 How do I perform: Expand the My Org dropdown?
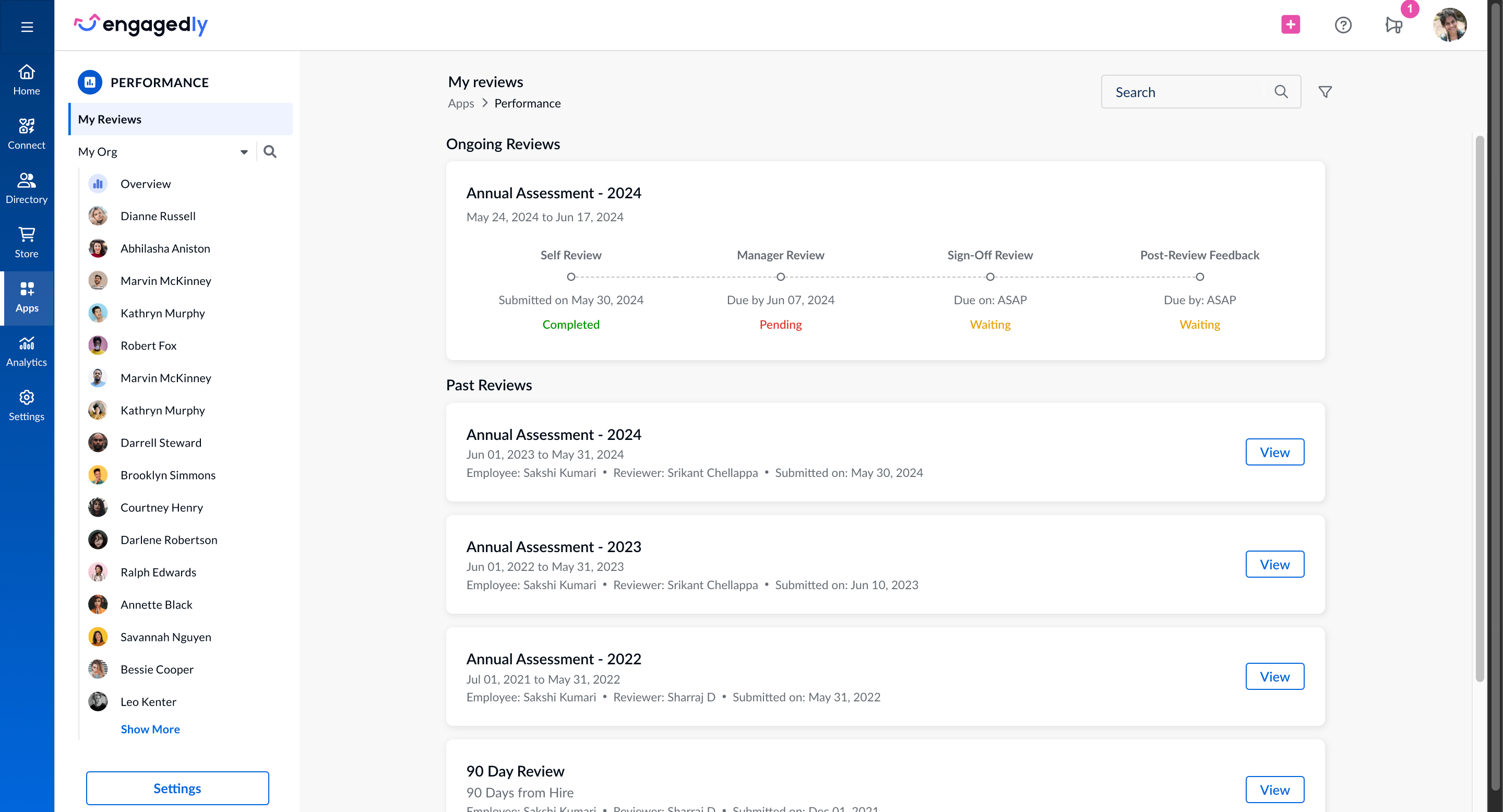(x=244, y=152)
